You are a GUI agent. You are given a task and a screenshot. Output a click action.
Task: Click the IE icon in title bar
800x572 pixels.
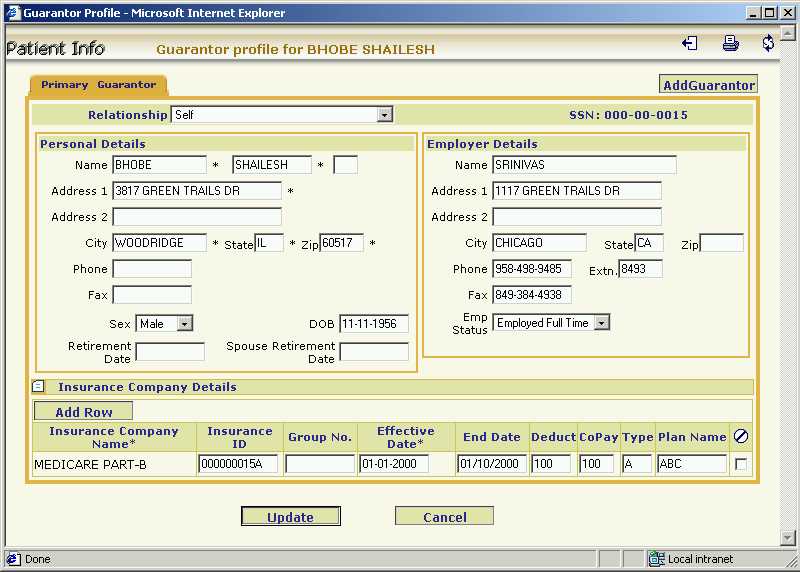[12, 12]
